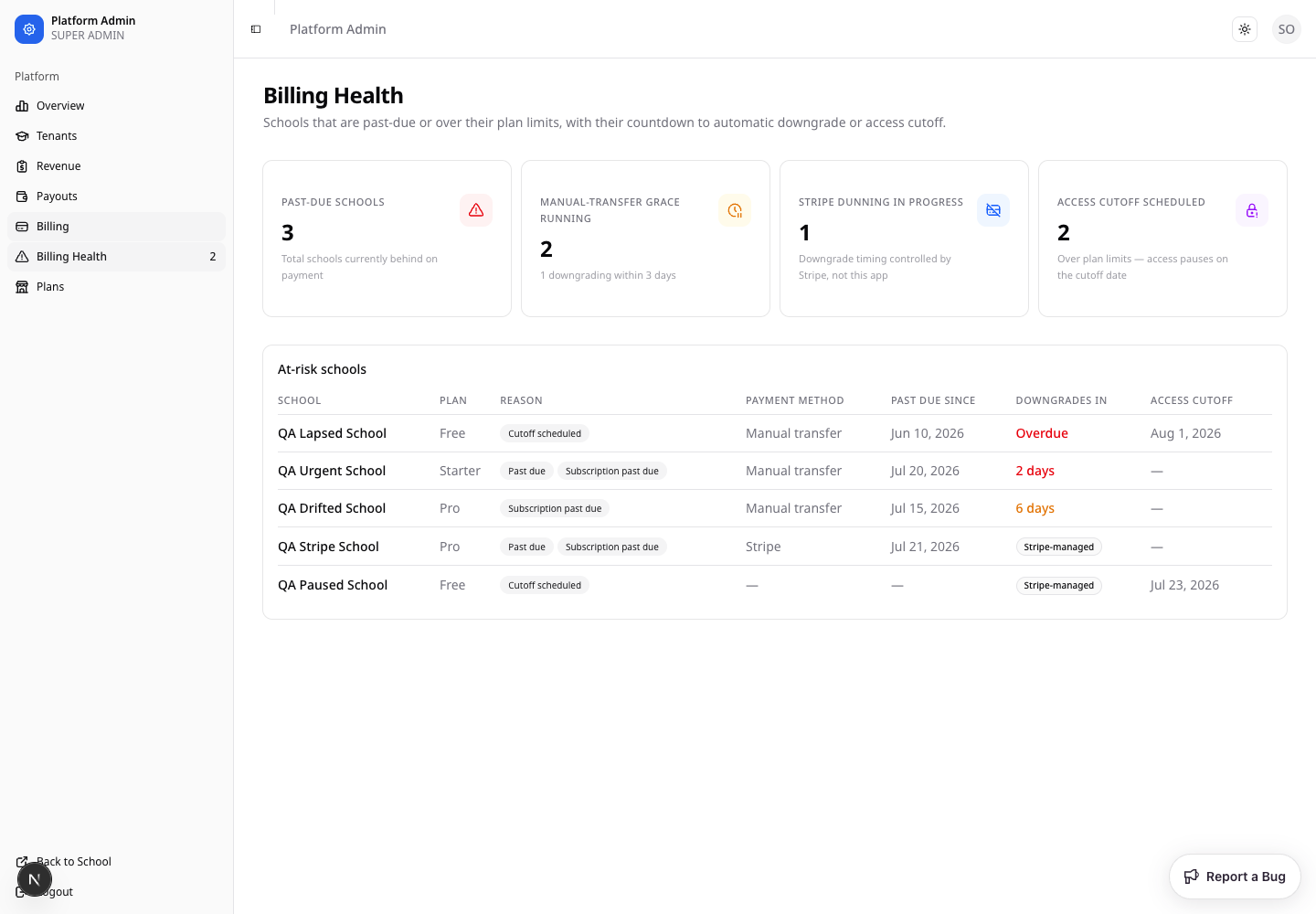
Task: Click the round N badge overlay
Action: [35, 879]
